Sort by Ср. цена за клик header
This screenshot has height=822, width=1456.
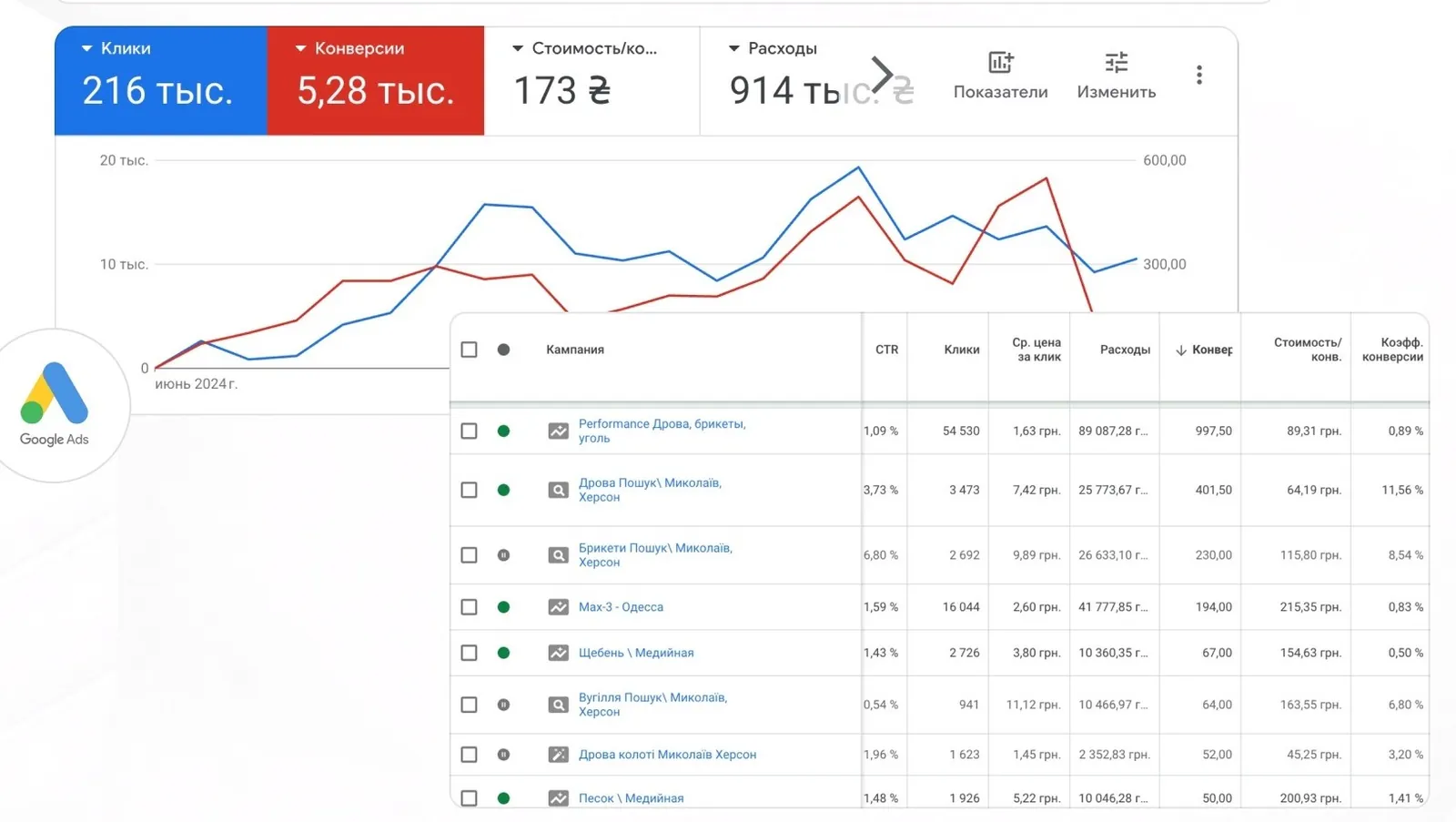(1036, 350)
